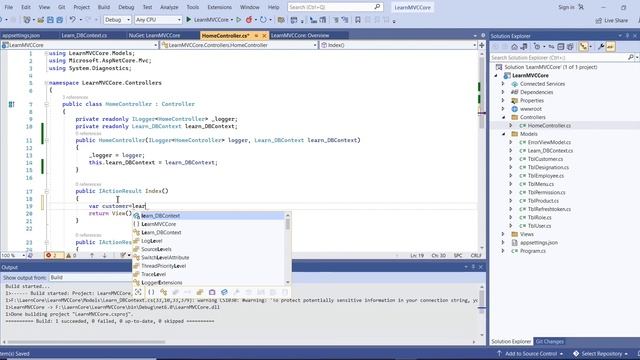Click the bookmark toolbar icon

click(358, 20)
